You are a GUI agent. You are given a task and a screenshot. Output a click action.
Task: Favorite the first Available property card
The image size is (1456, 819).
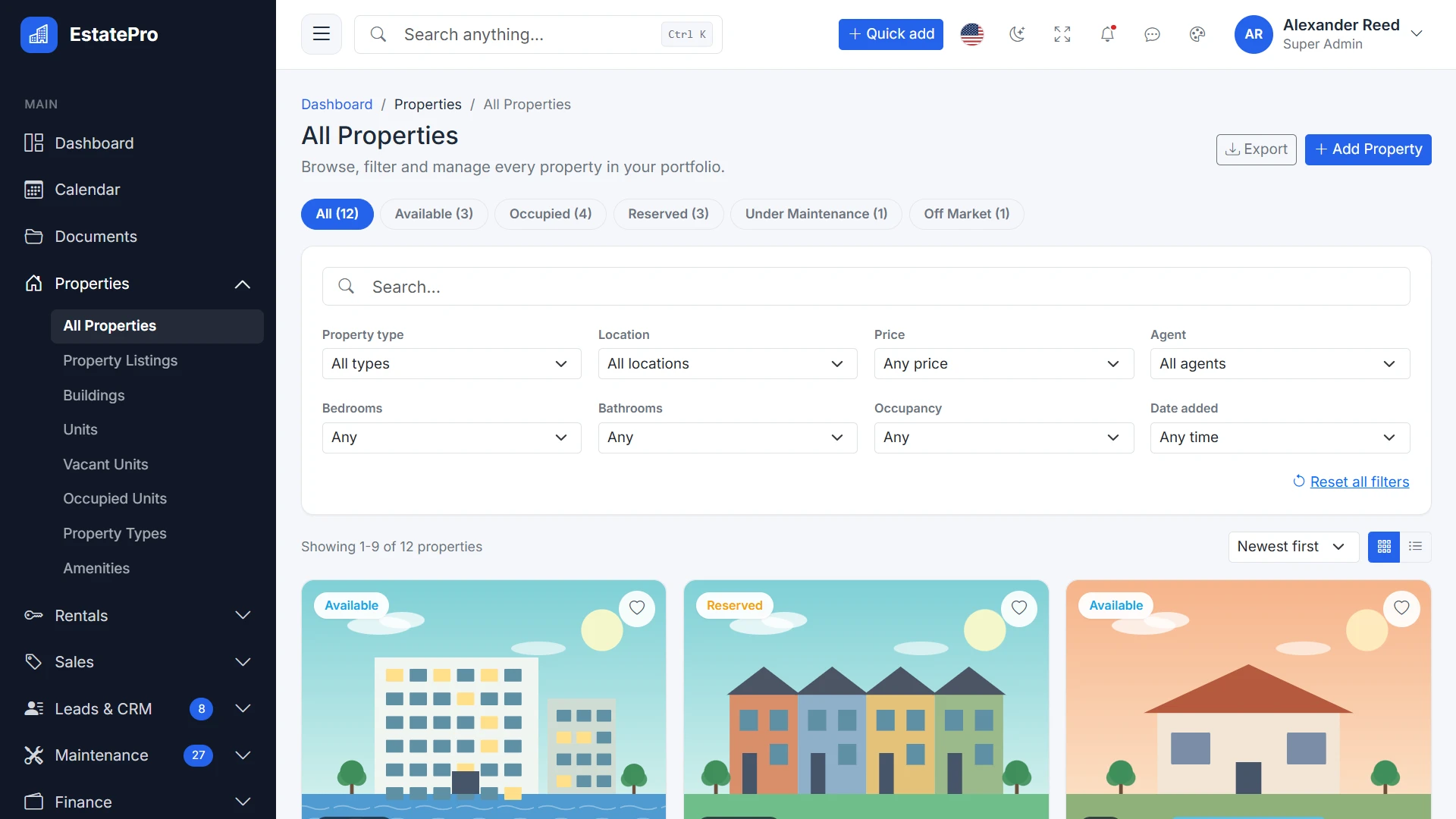pos(637,608)
